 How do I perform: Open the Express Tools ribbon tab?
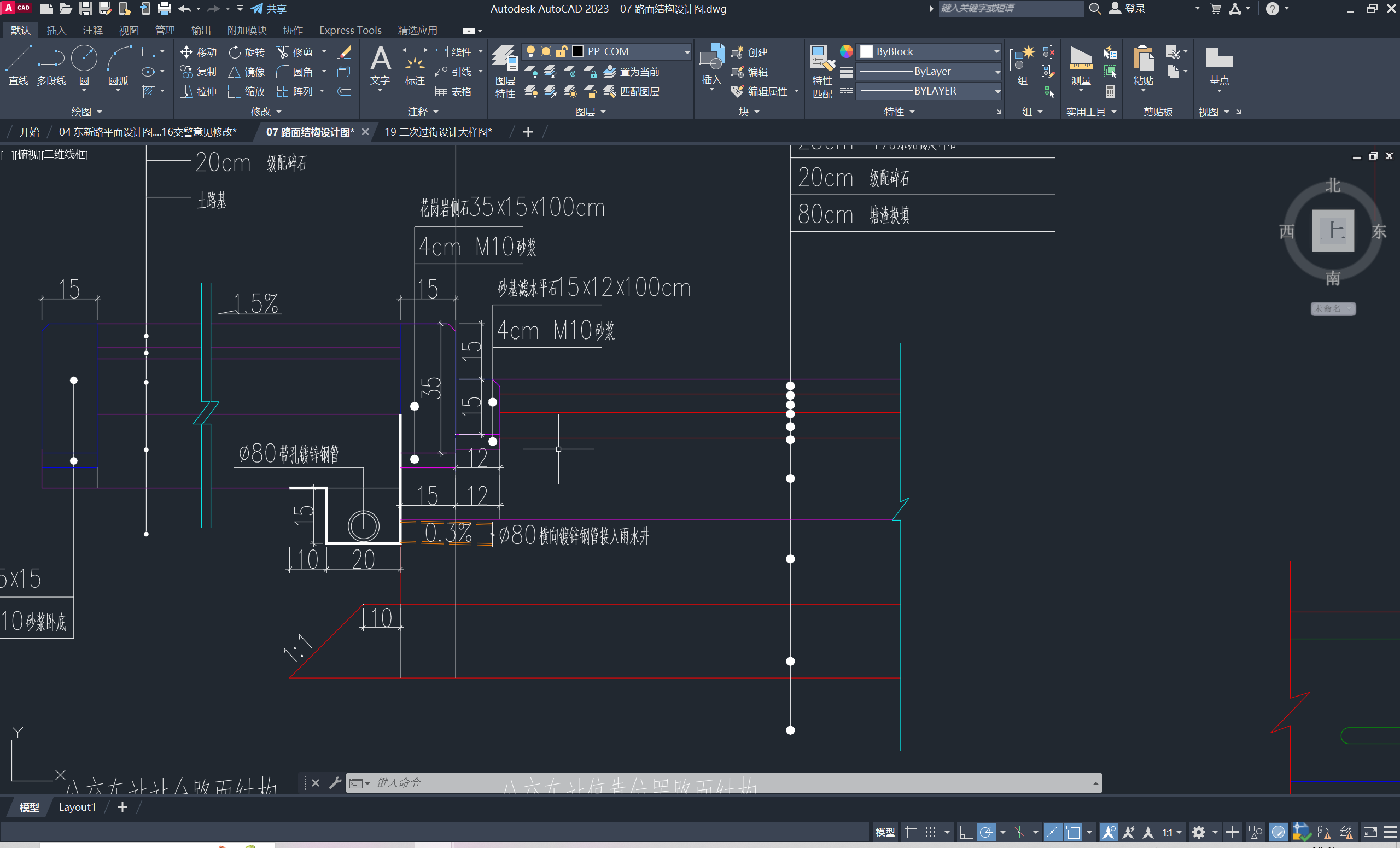coord(350,30)
